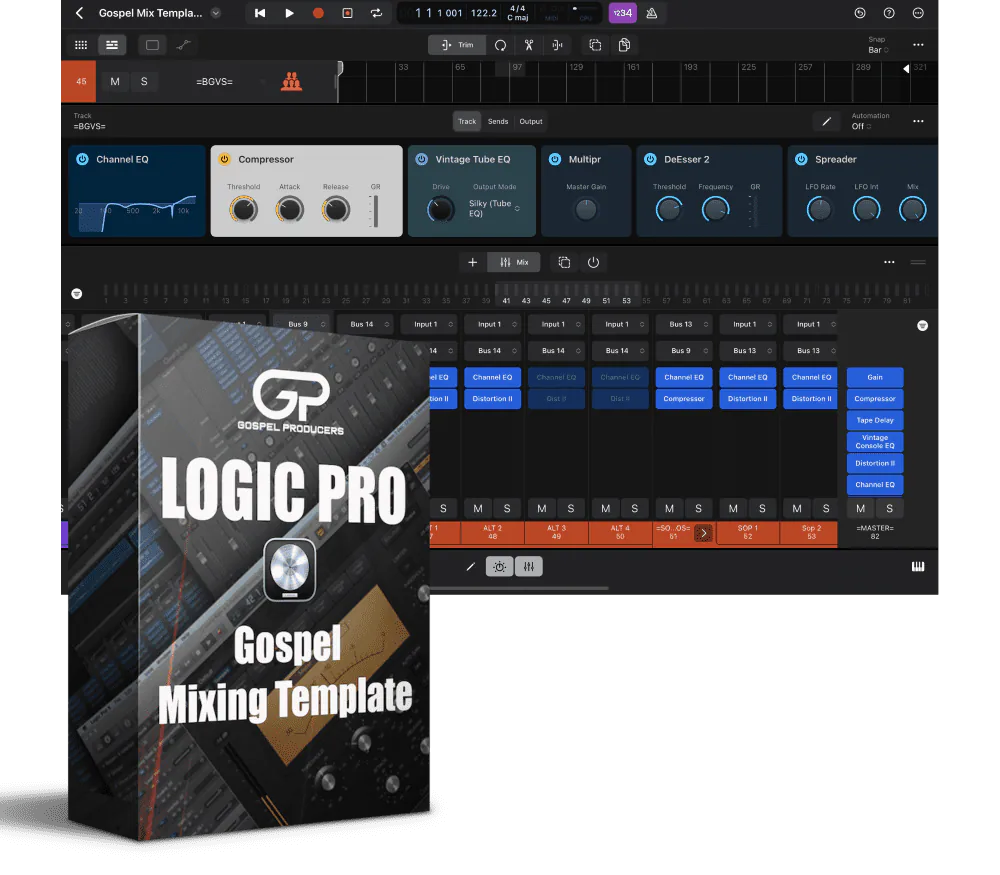Solo the =MASTER= channel strip

coord(889,508)
